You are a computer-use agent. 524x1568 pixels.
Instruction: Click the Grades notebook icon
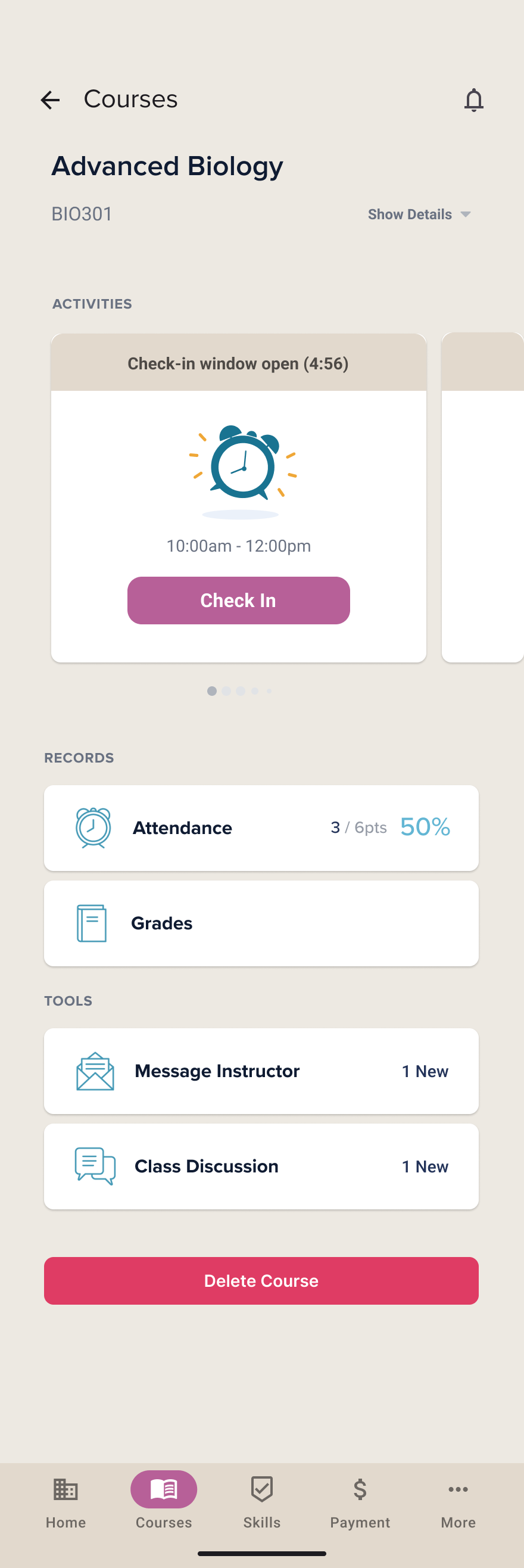(x=92, y=923)
